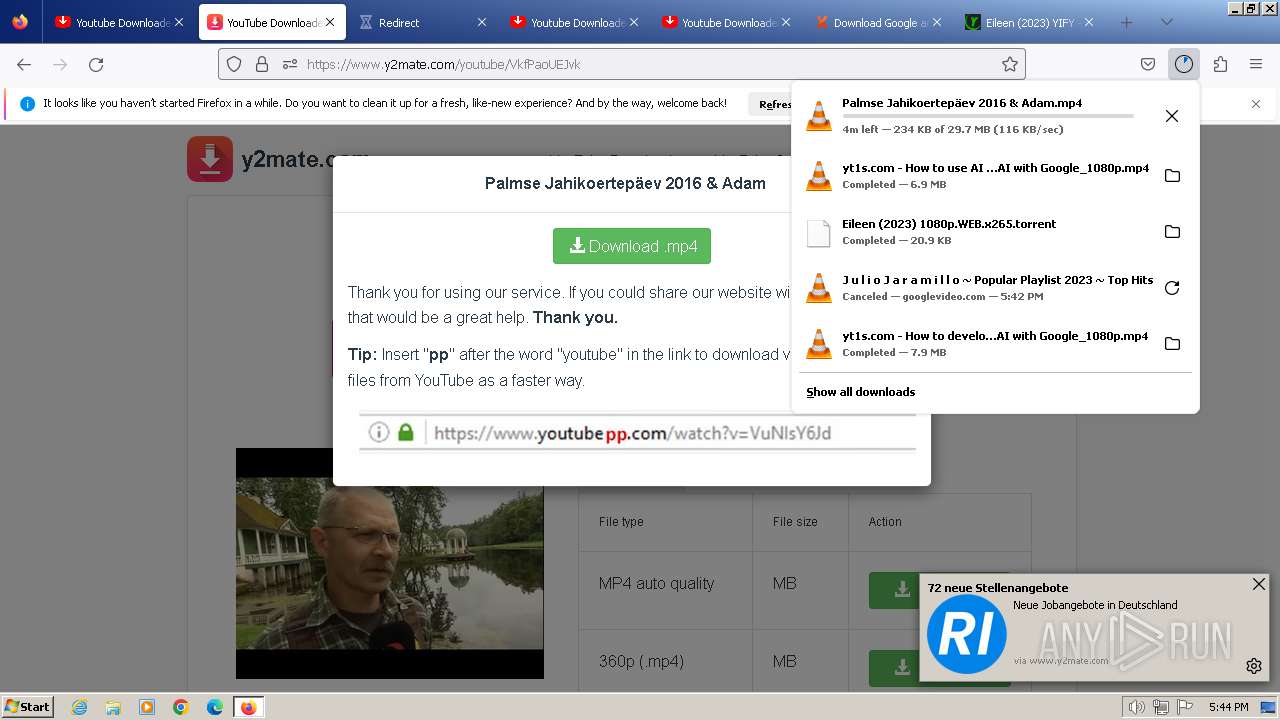1280x720 pixels.
Task: Click the video thumbnail preview
Action: 390,564
